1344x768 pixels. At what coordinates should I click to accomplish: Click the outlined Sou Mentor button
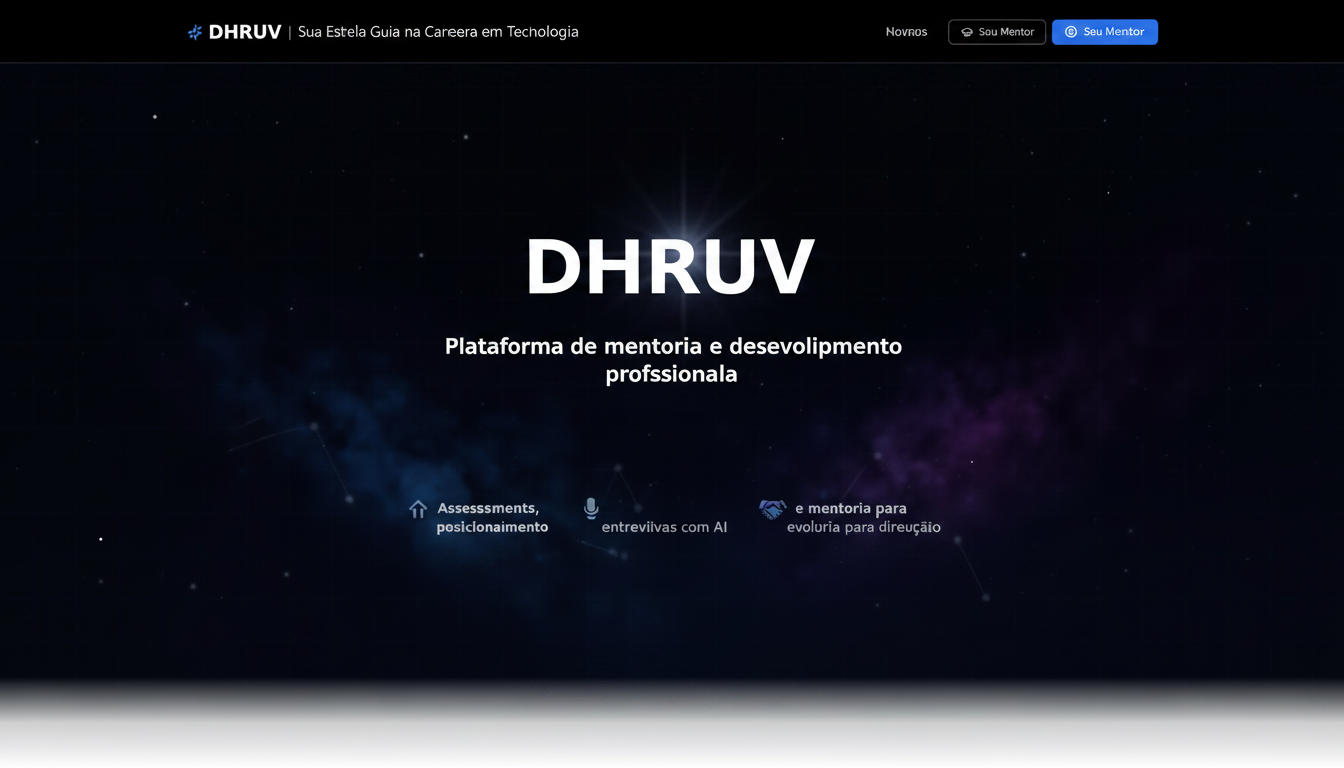pos(997,32)
